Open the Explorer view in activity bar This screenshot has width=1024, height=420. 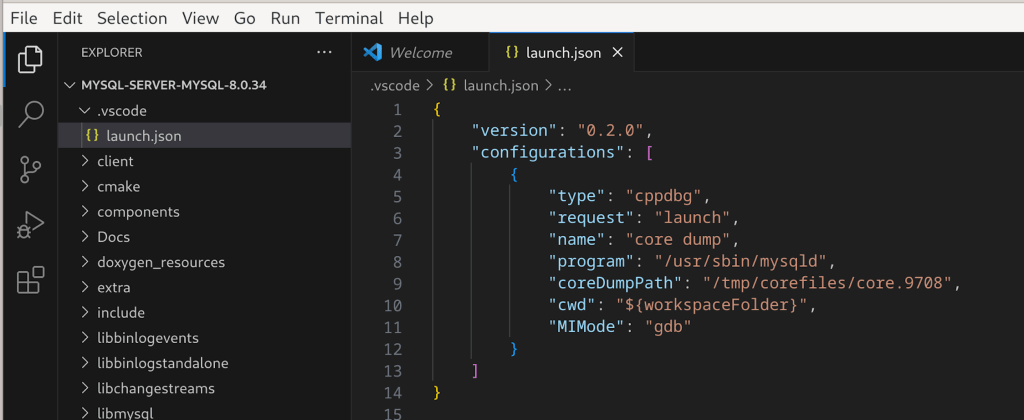tap(30, 59)
